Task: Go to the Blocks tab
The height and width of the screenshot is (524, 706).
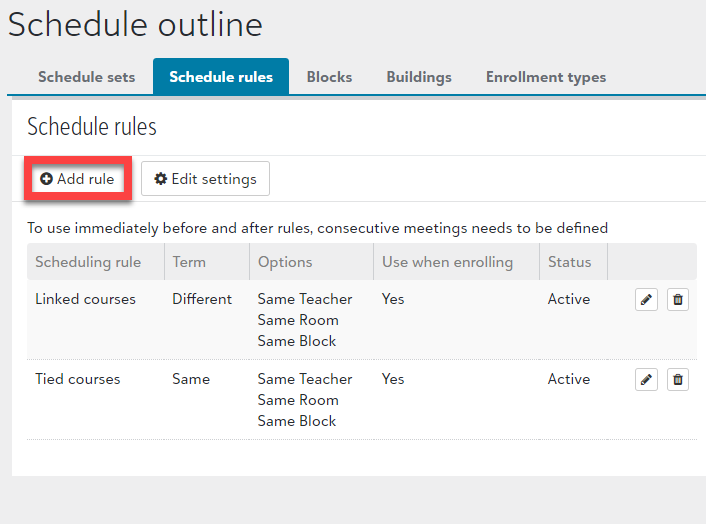Action: 329,77
